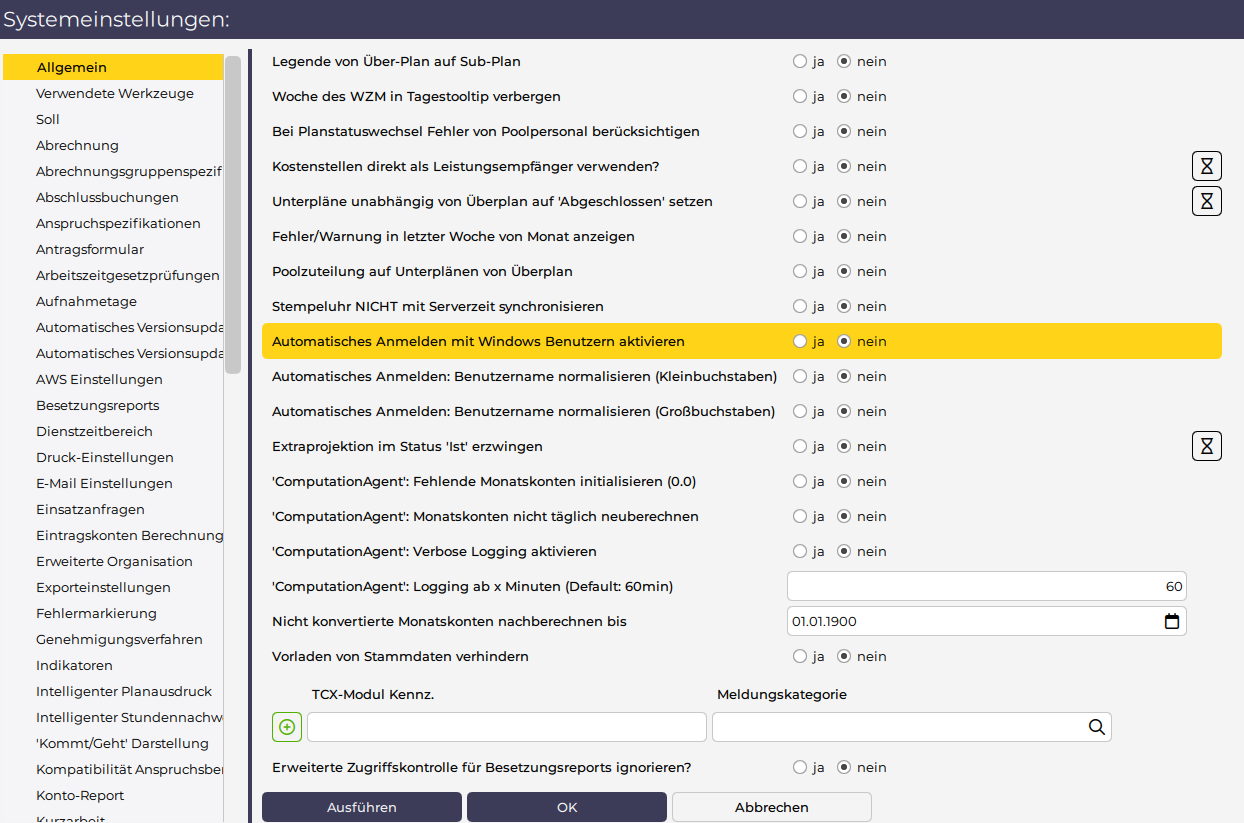Click the sidebar category list scrollbar
The width and height of the screenshot is (1244, 823).
point(233,215)
